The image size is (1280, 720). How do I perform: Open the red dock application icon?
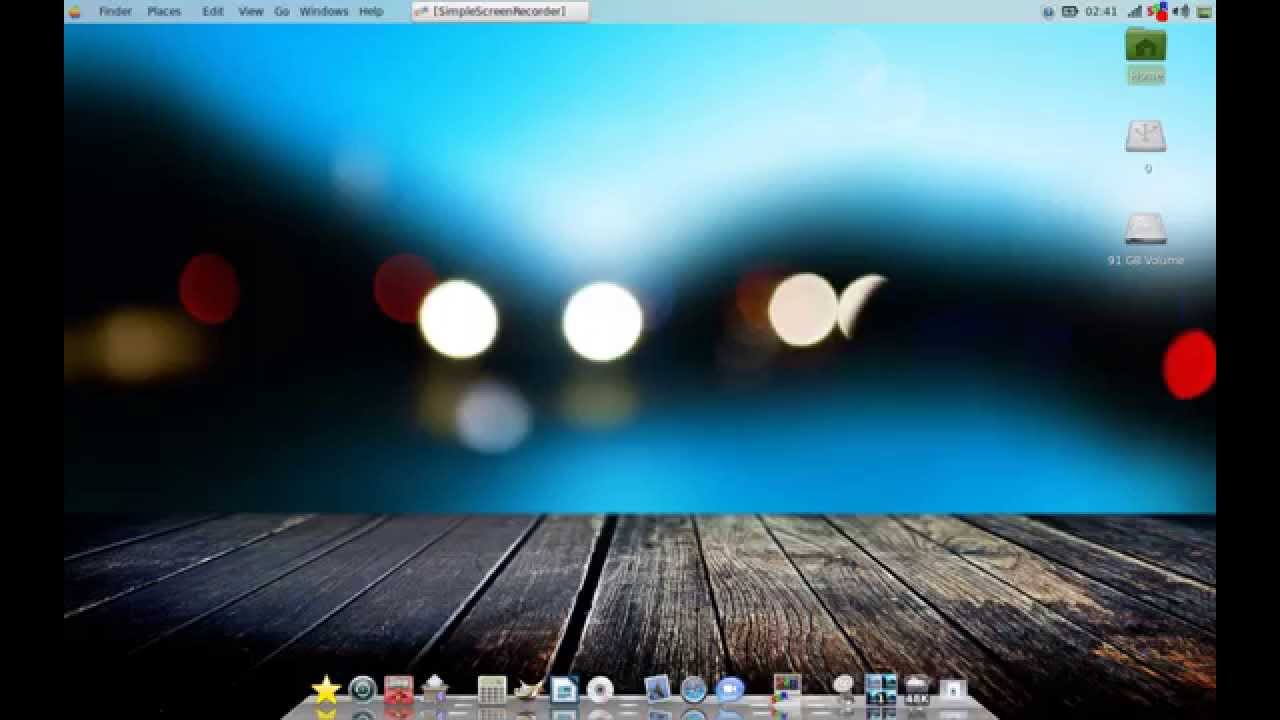click(x=399, y=689)
